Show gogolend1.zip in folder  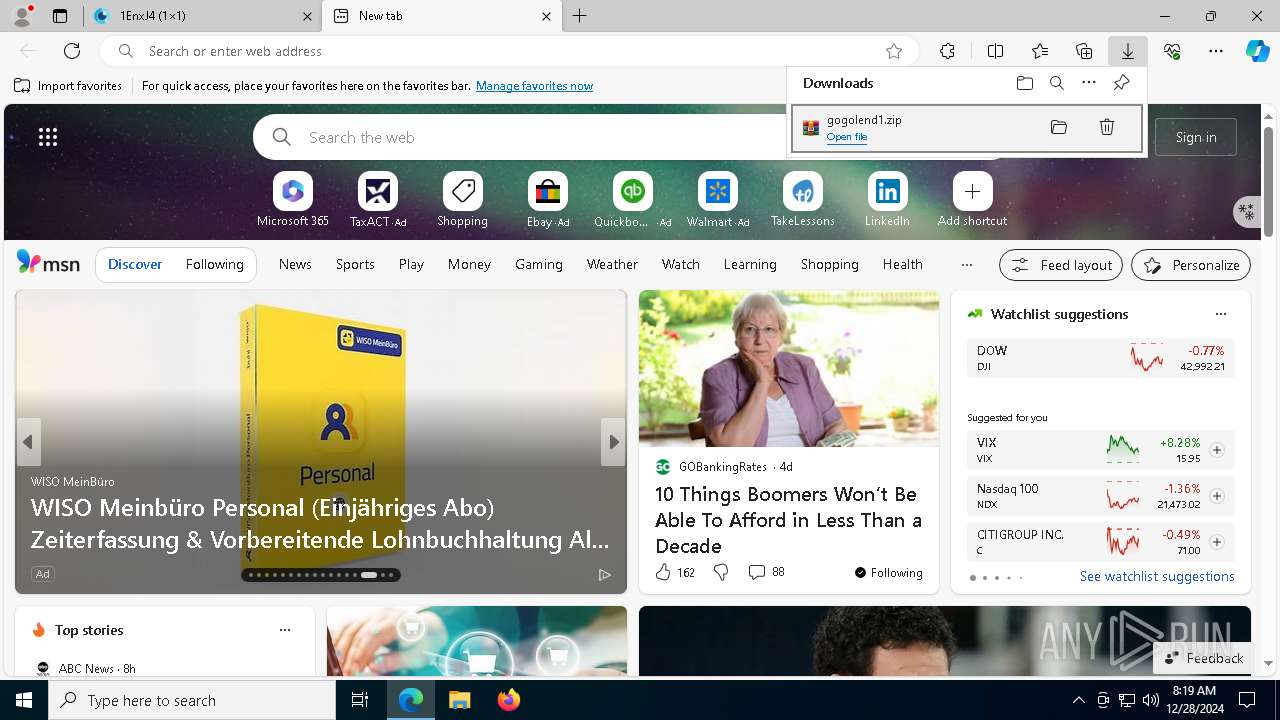pyautogui.click(x=1059, y=127)
